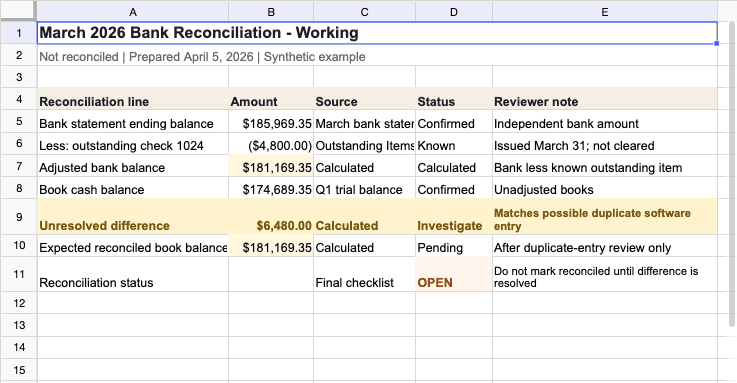Select 'Book cash balance' cell

tap(133, 188)
